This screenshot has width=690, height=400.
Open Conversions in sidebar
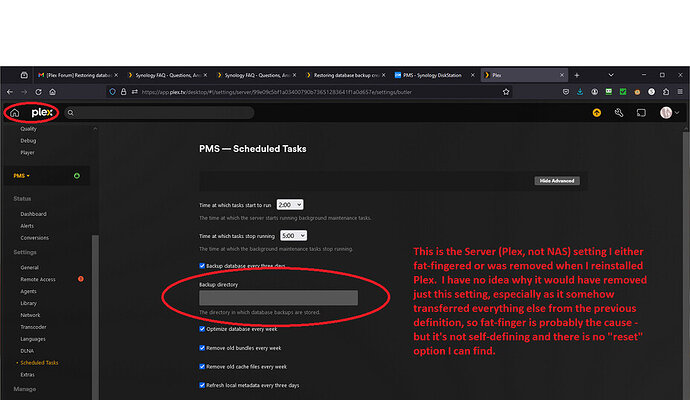(x=35, y=238)
